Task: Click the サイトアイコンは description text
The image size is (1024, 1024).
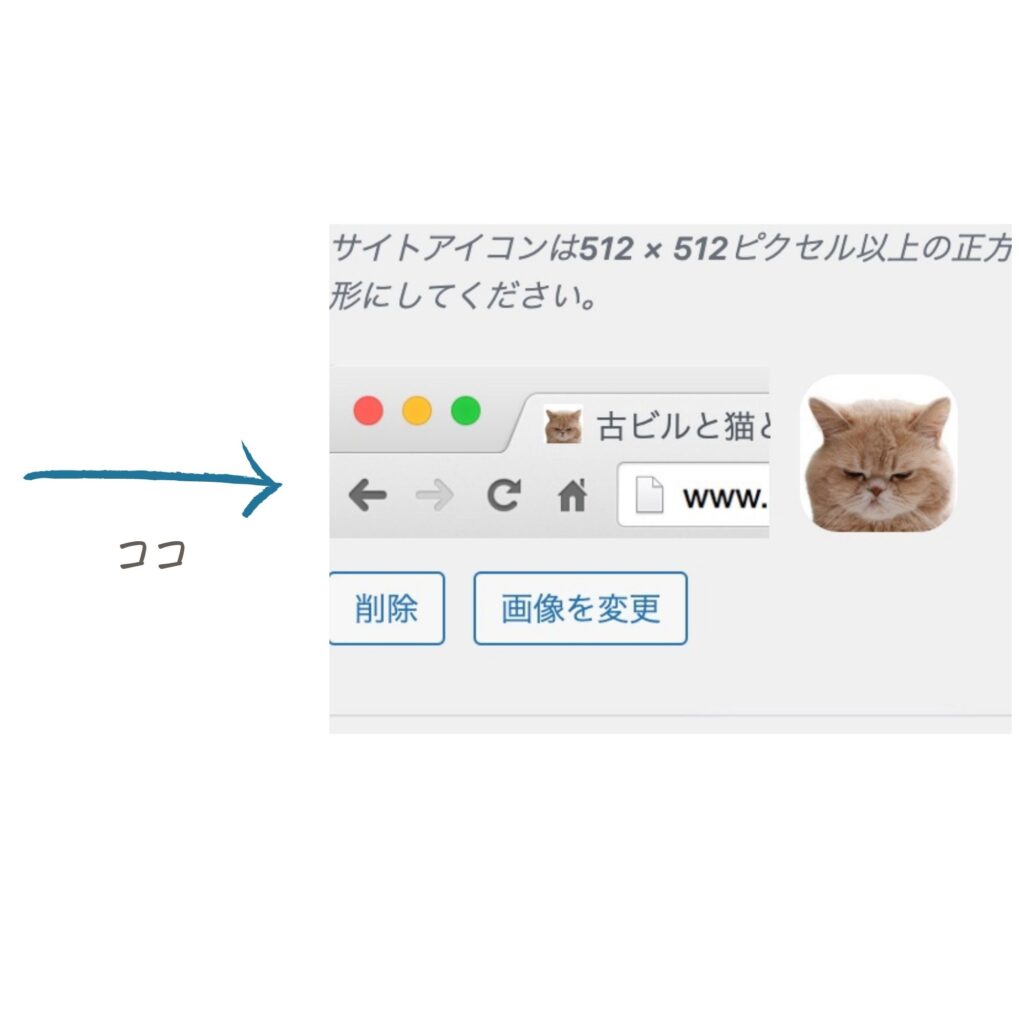Action: tap(455, 249)
